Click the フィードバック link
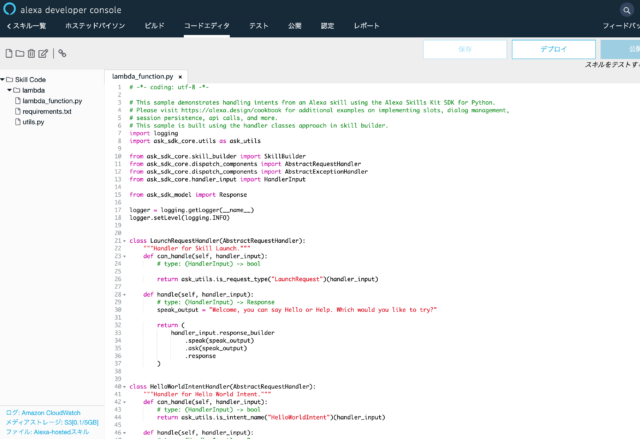 (621, 26)
